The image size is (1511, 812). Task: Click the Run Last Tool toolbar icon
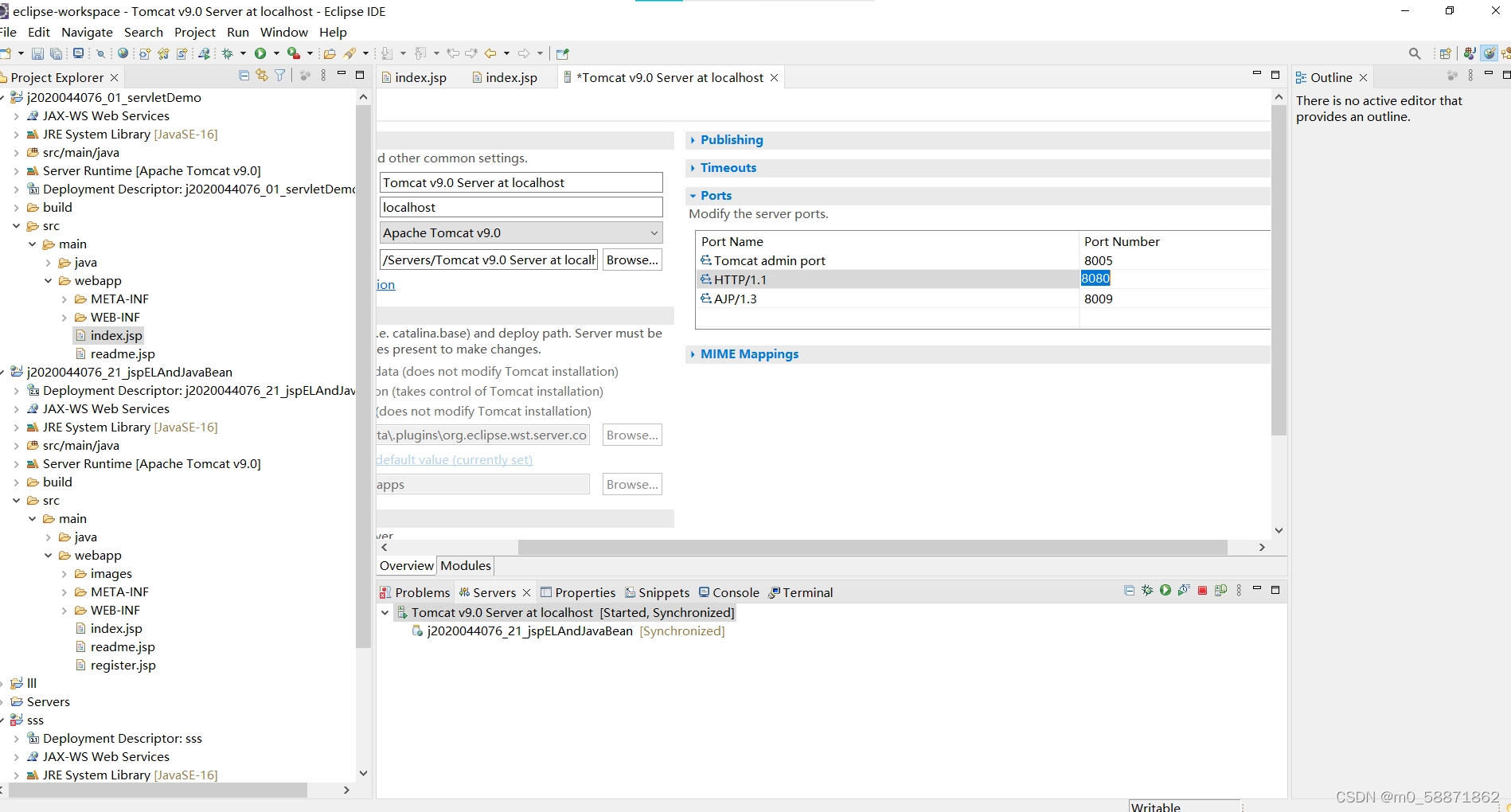(294, 53)
